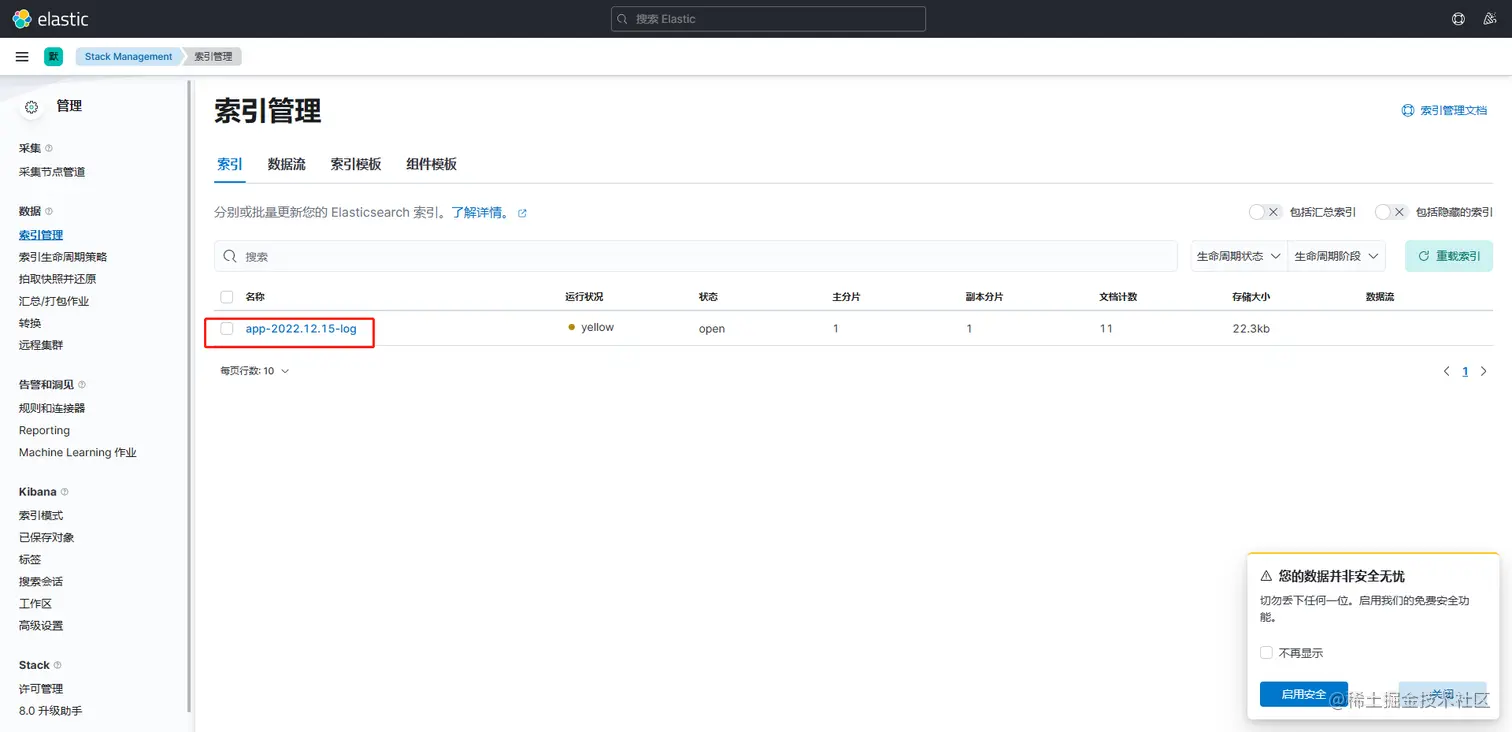The image size is (1512, 732).
Task: Open 汇总/打包作业 in sidebar
Action: click(54, 301)
